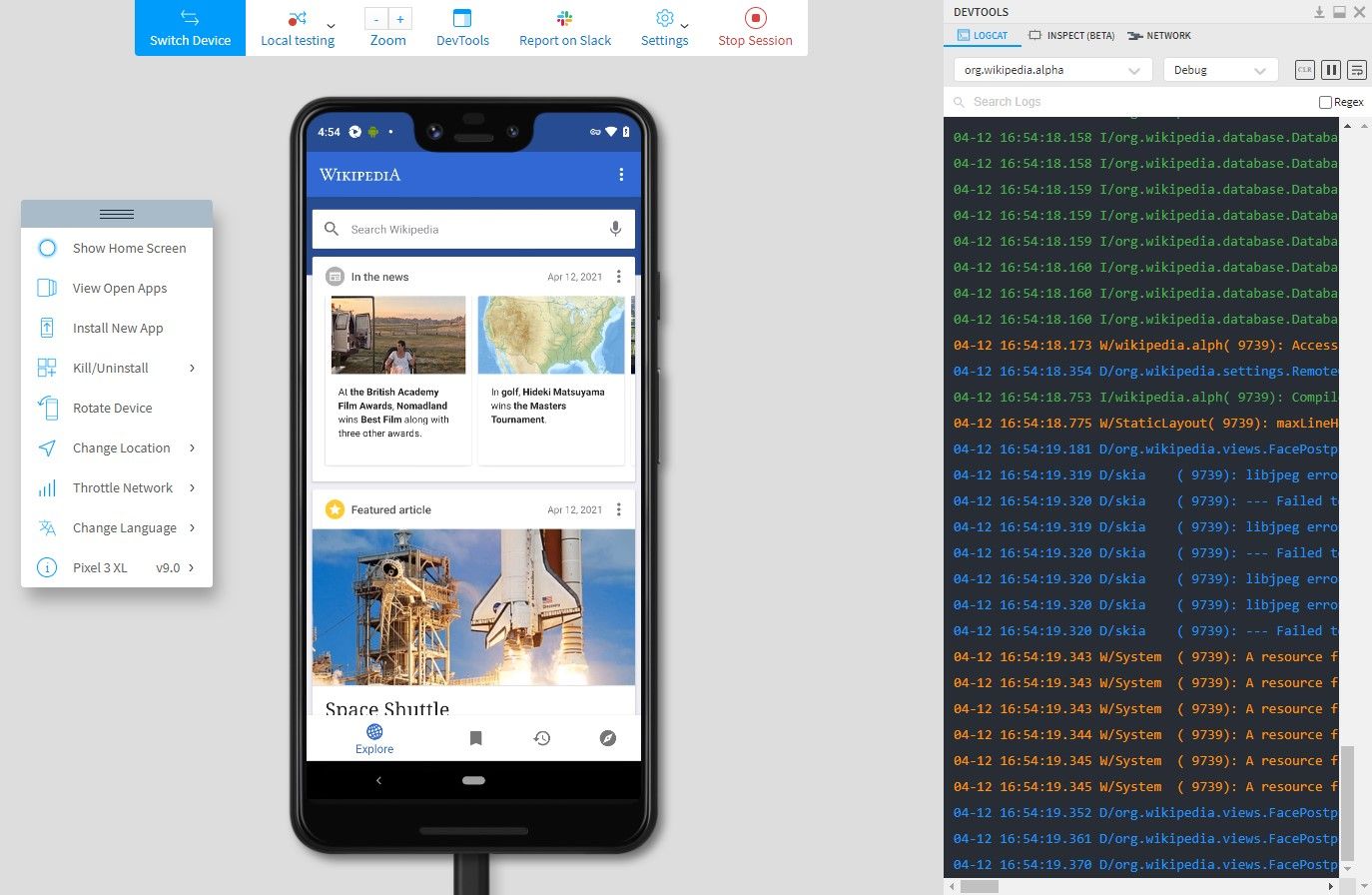
Task: Click the Kill/Uninstall grid icon
Action: [x=47, y=368]
